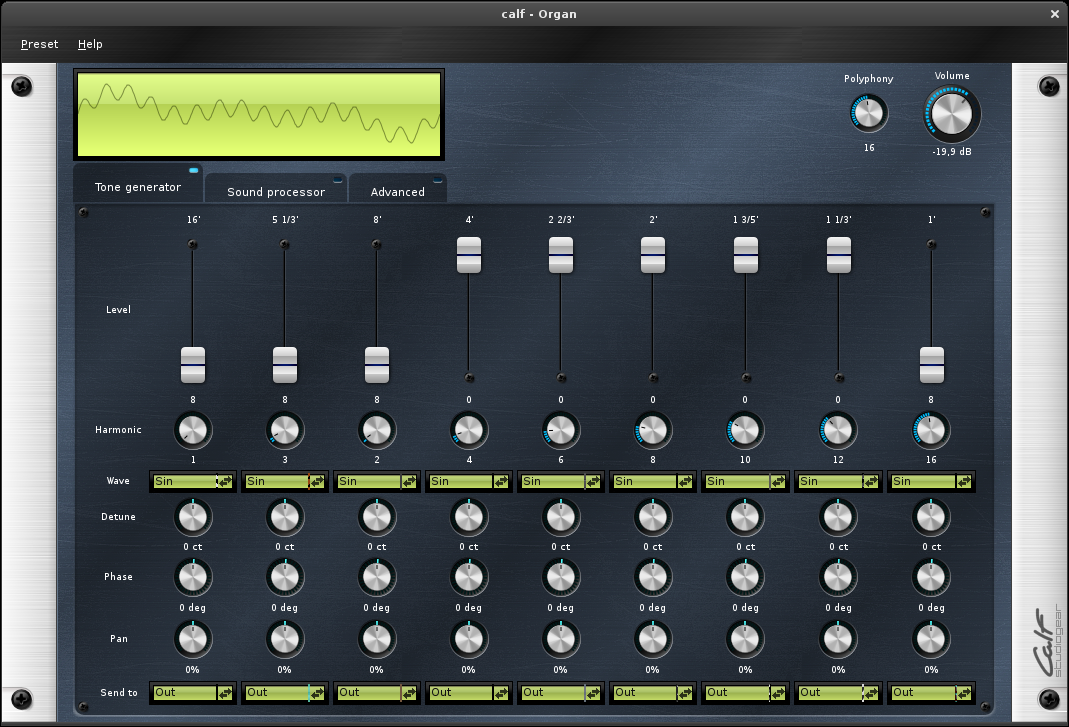Click the 4' Level drawbar slider handle

point(469,255)
